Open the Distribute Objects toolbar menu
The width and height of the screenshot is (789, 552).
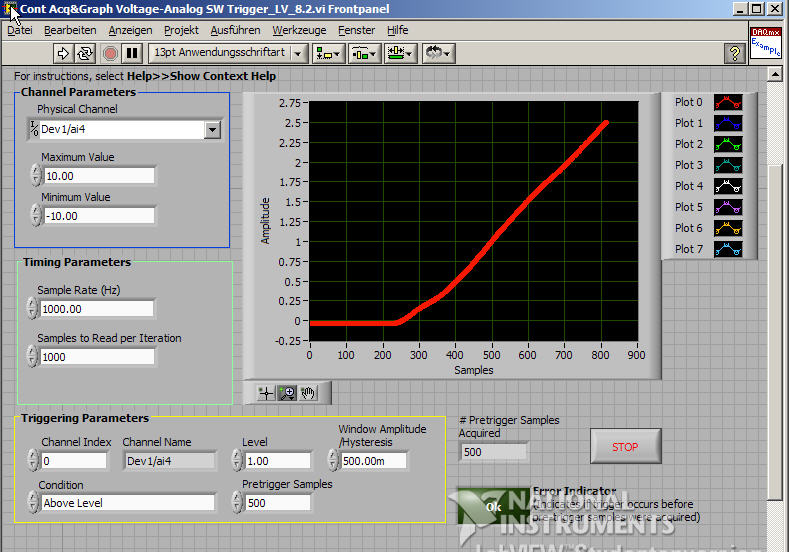tap(364, 53)
